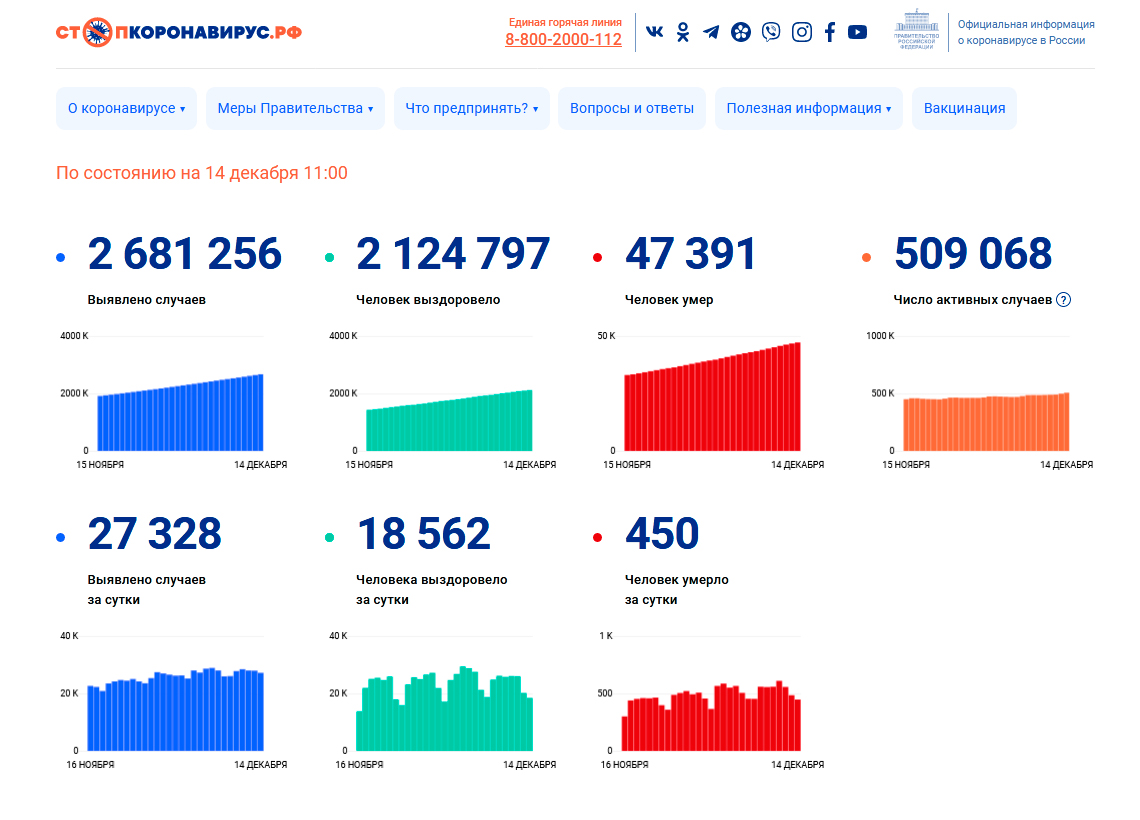Open the «Что предпринять?» dropdown menu
1140x820 pixels.
(472, 108)
